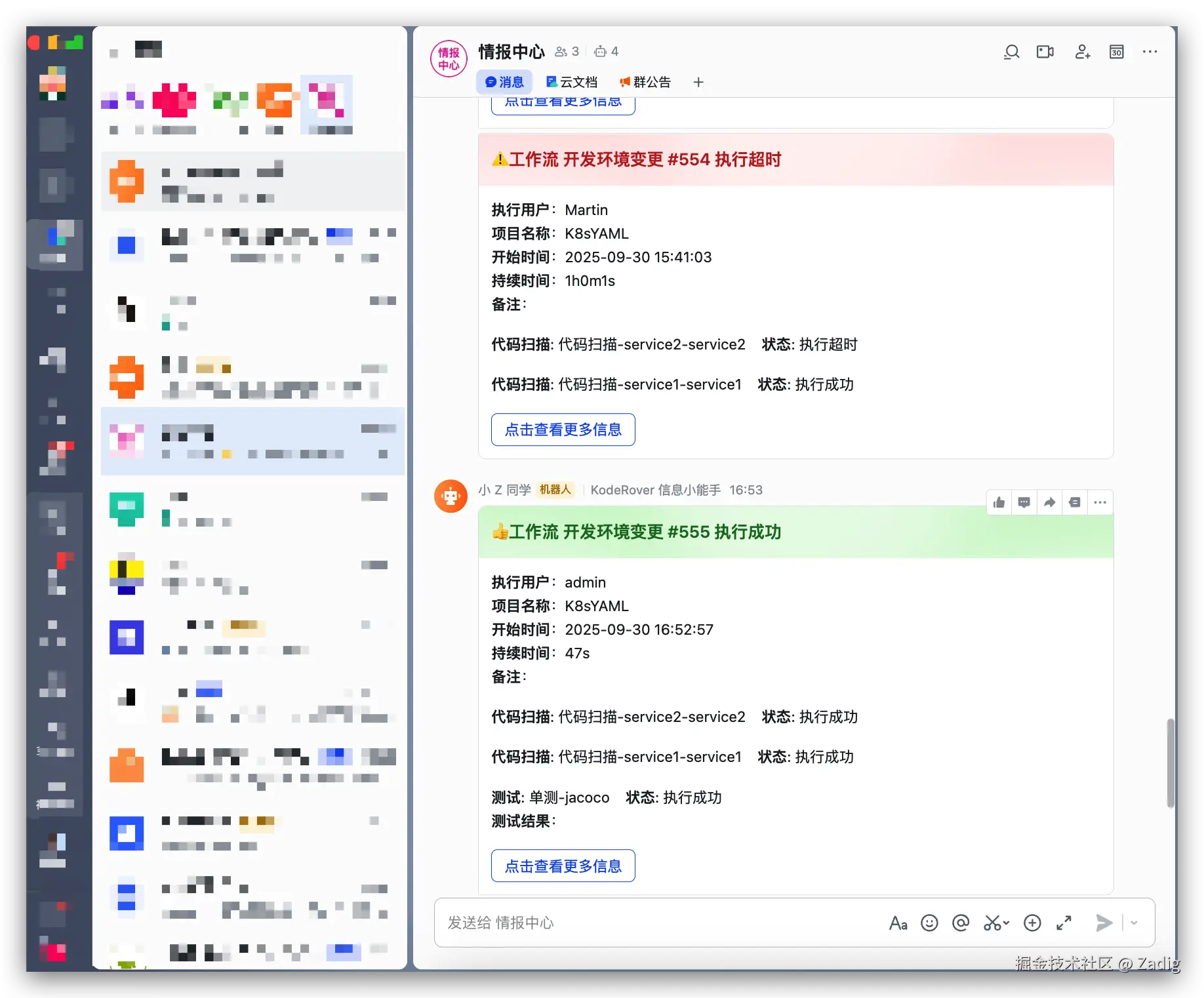
Task: Click the chat vertical scrollbar
Action: (x=1171, y=764)
